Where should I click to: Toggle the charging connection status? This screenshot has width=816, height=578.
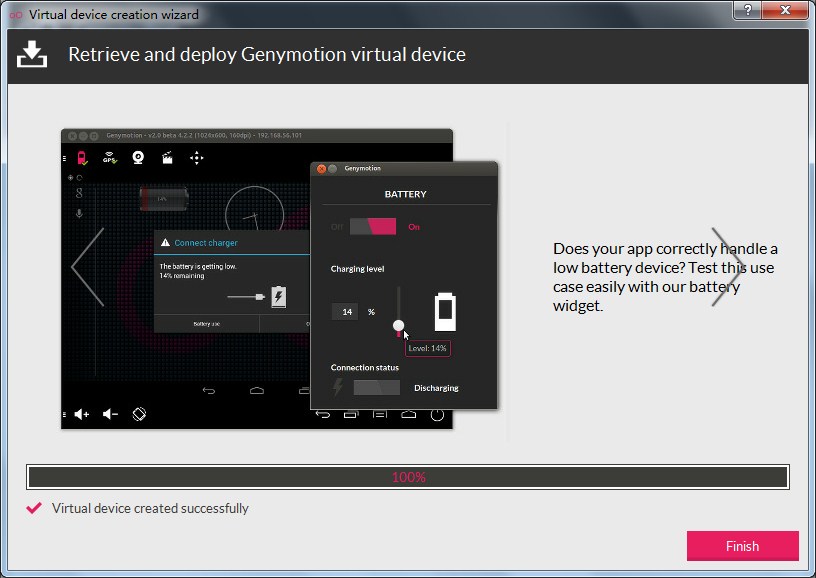point(378,387)
